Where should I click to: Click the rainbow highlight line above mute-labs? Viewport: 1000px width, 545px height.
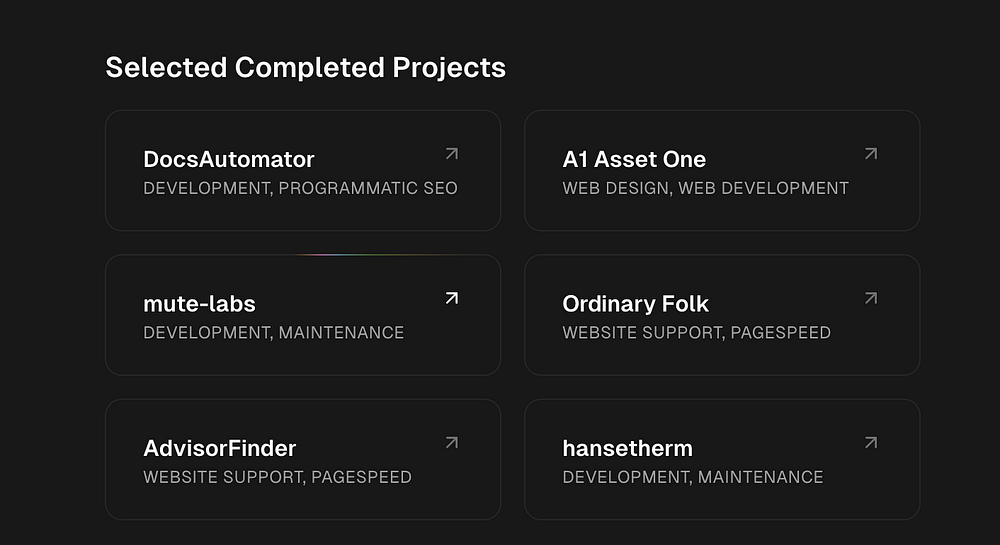(x=370, y=254)
